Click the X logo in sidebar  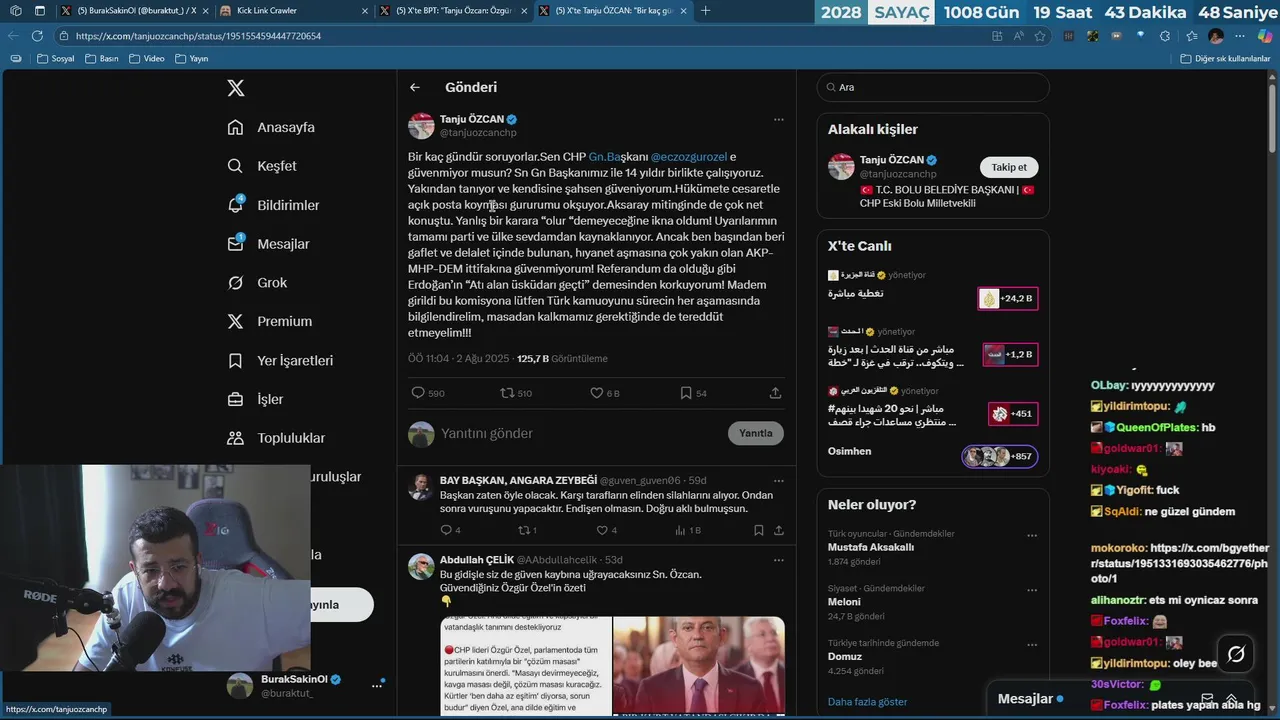click(x=236, y=88)
